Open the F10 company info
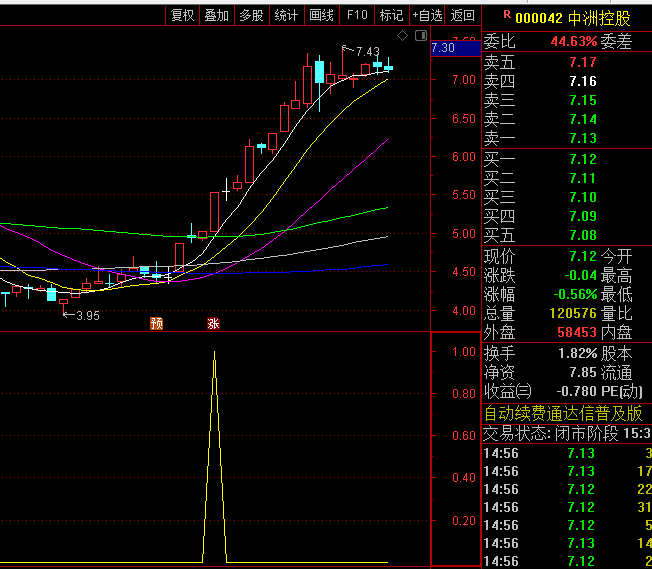Image resolution: width=652 pixels, height=569 pixels. coord(357,15)
